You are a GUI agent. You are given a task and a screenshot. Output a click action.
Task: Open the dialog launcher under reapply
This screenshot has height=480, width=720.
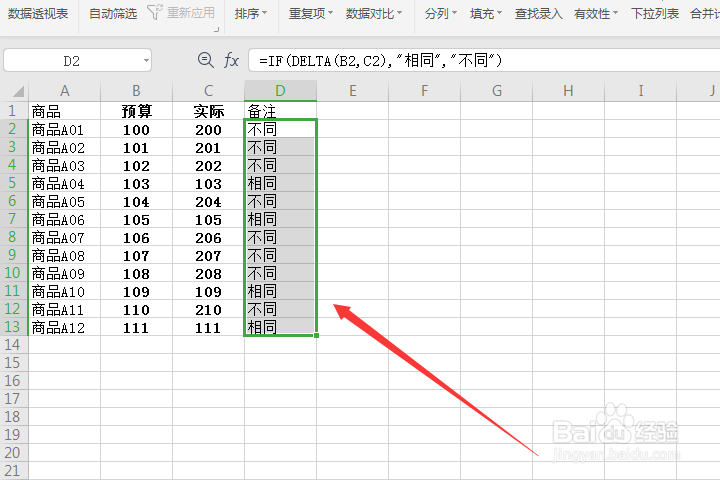pyautogui.click(x=216, y=29)
